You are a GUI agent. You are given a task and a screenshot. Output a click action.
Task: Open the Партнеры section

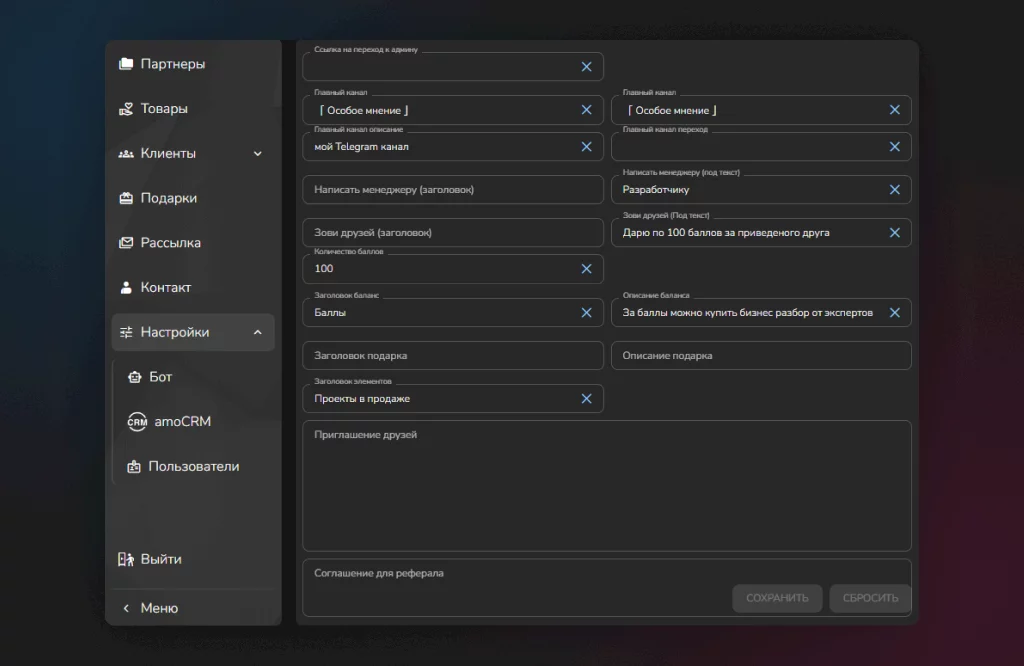tap(193, 64)
